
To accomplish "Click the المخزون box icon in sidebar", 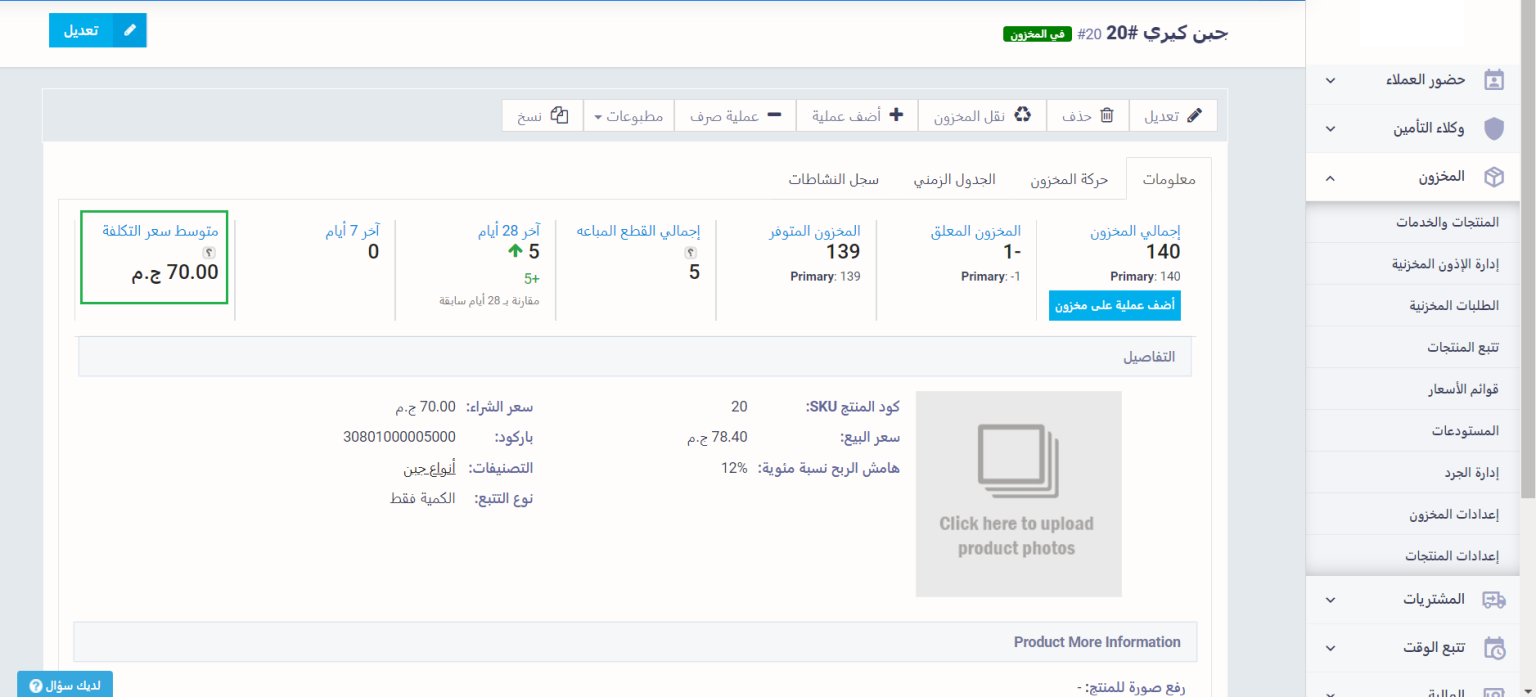I will click(x=1493, y=177).
